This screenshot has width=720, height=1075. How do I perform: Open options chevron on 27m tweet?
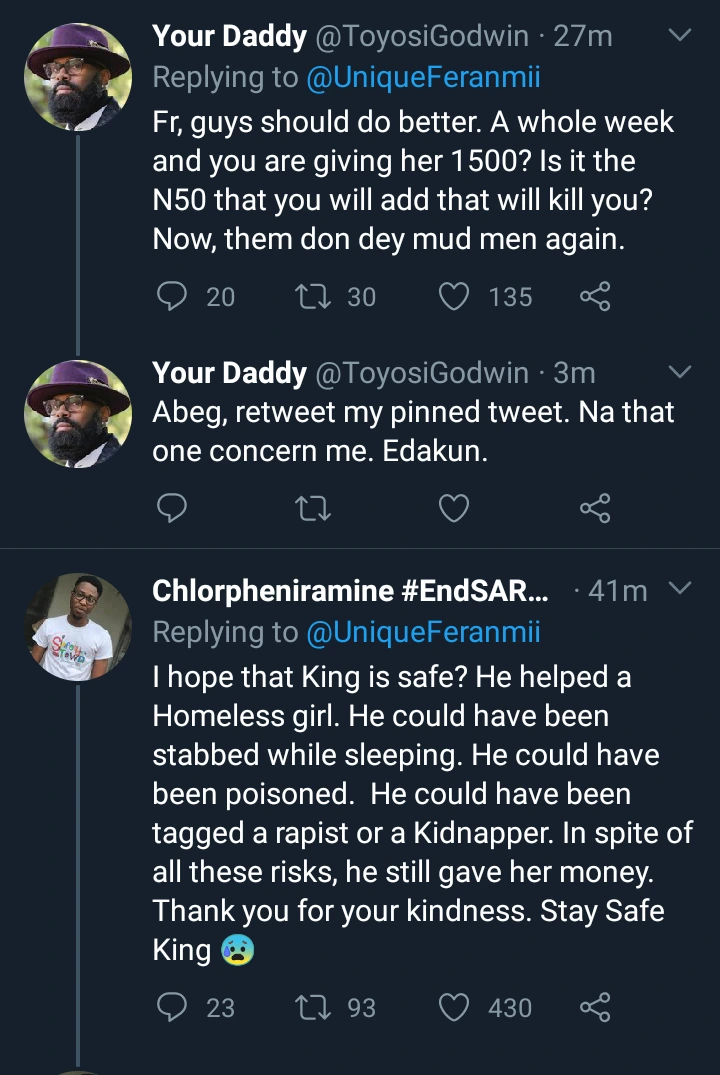[679, 37]
